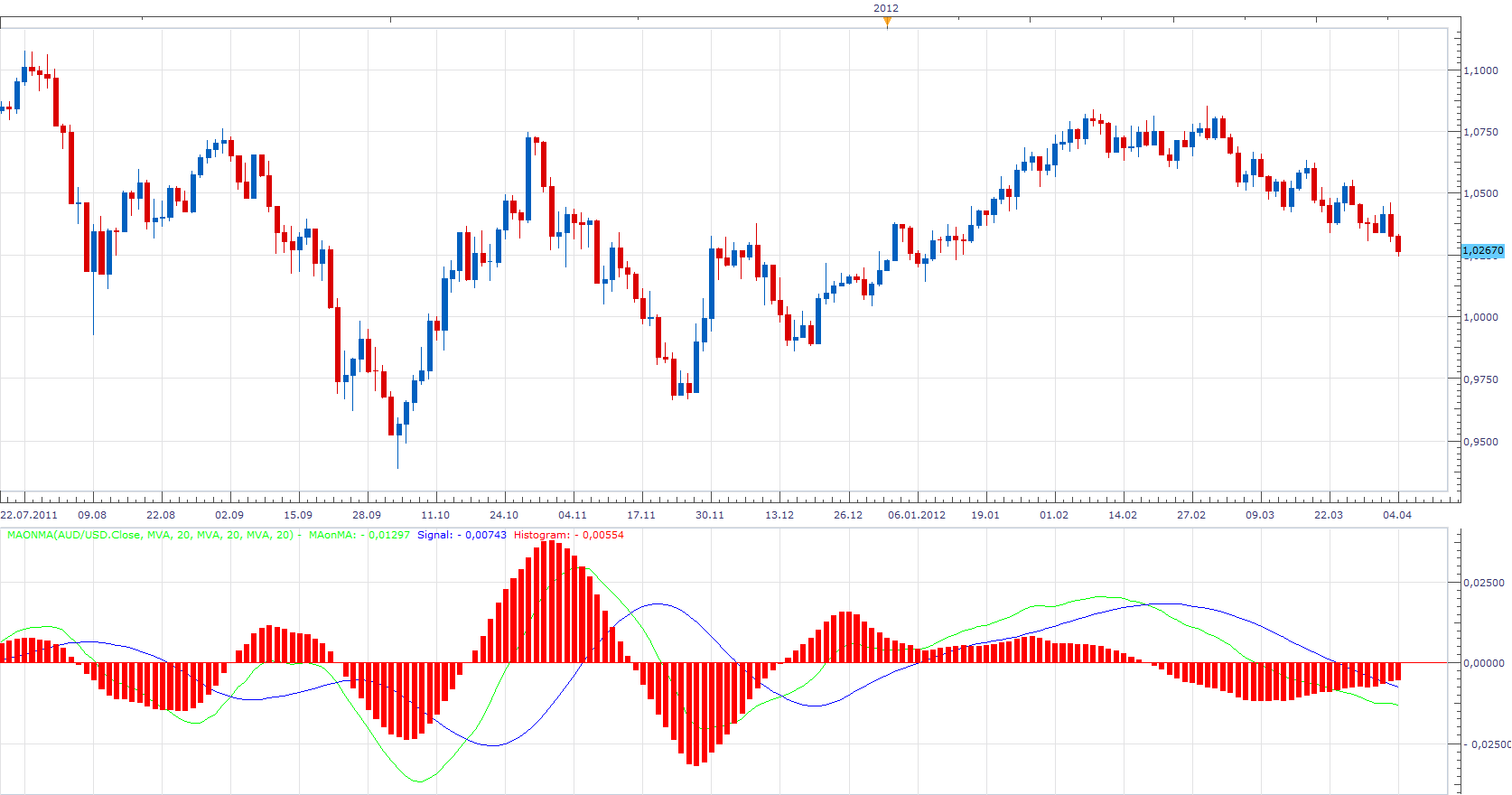Select the red Histogram value label
The image size is (1512, 795).
pos(569,535)
